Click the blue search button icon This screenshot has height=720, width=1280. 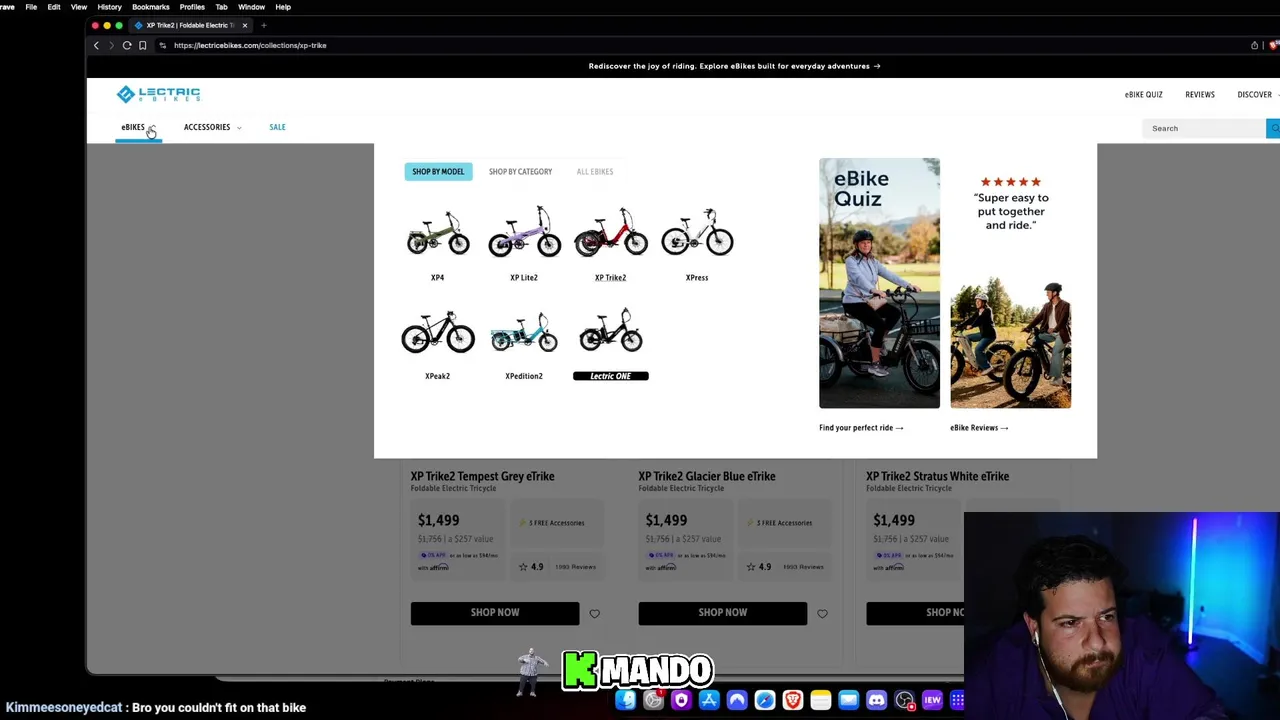[1273, 128]
